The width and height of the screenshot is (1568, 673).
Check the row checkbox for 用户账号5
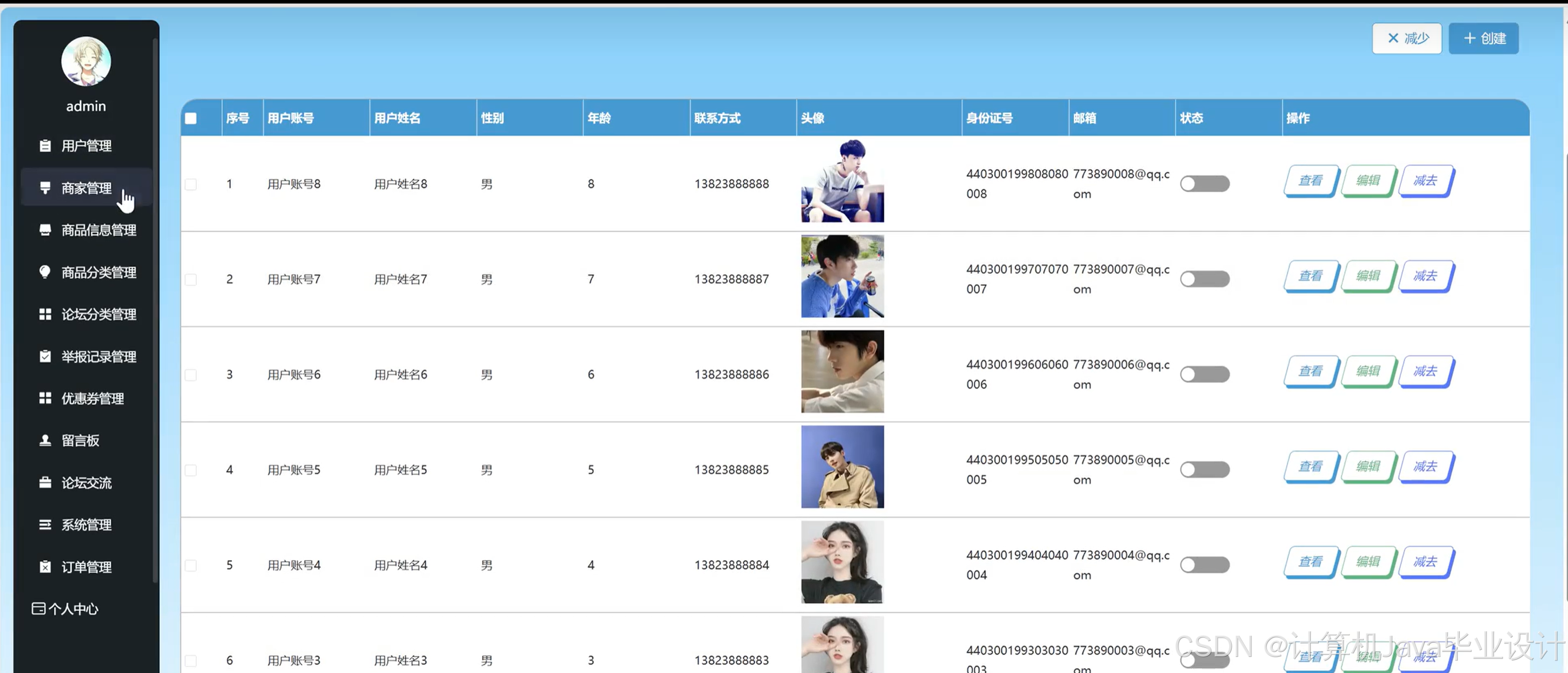click(x=191, y=470)
